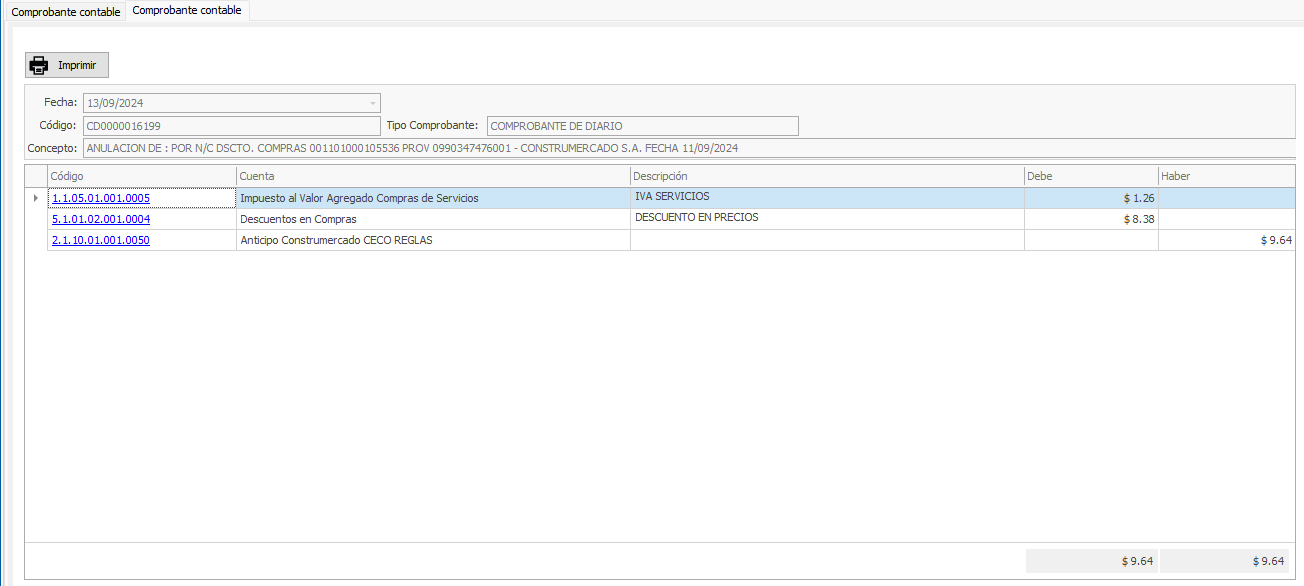Open account link 2.1.10.01.001.0050
The height and width of the screenshot is (586, 1304).
[x=100, y=240]
